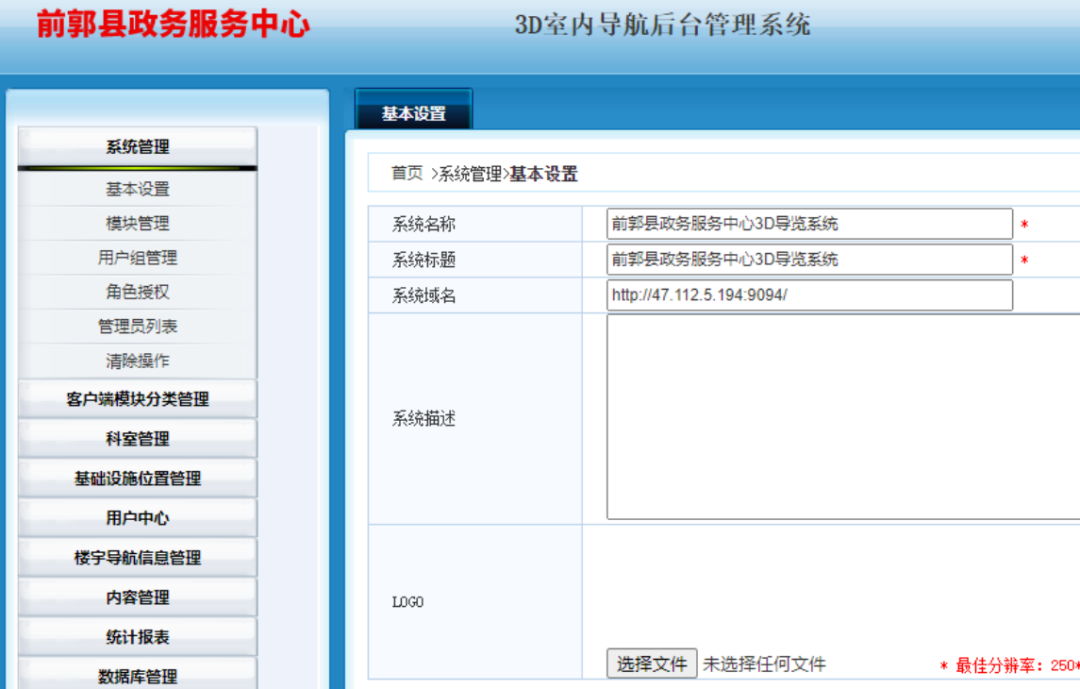Navigate to 用户组管理
Screen dimensions: 1080x689
pyautogui.click(x=137, y=256)
